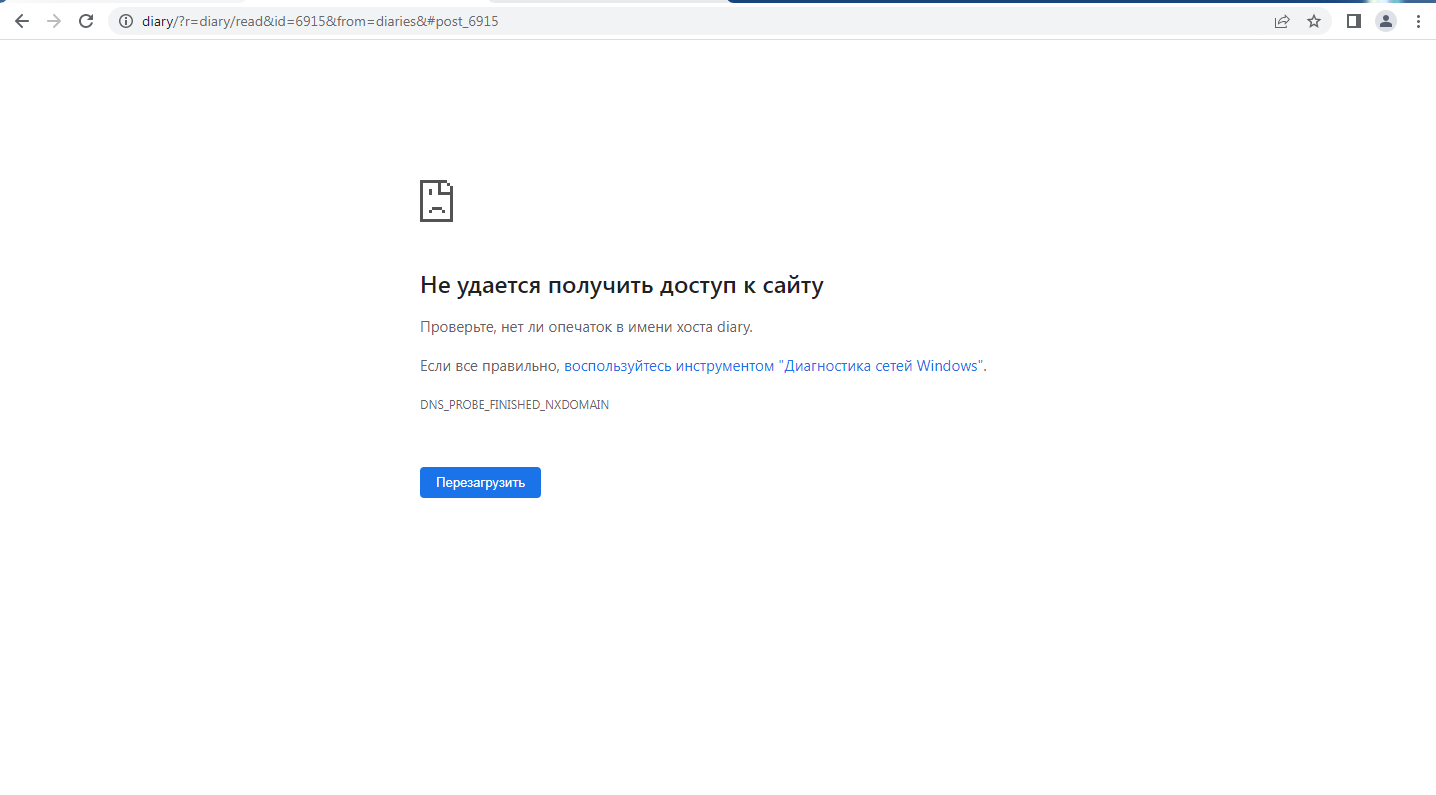Open Chrome's three-dot menu
The image size is (1436, 795).
pos(1418,21)
